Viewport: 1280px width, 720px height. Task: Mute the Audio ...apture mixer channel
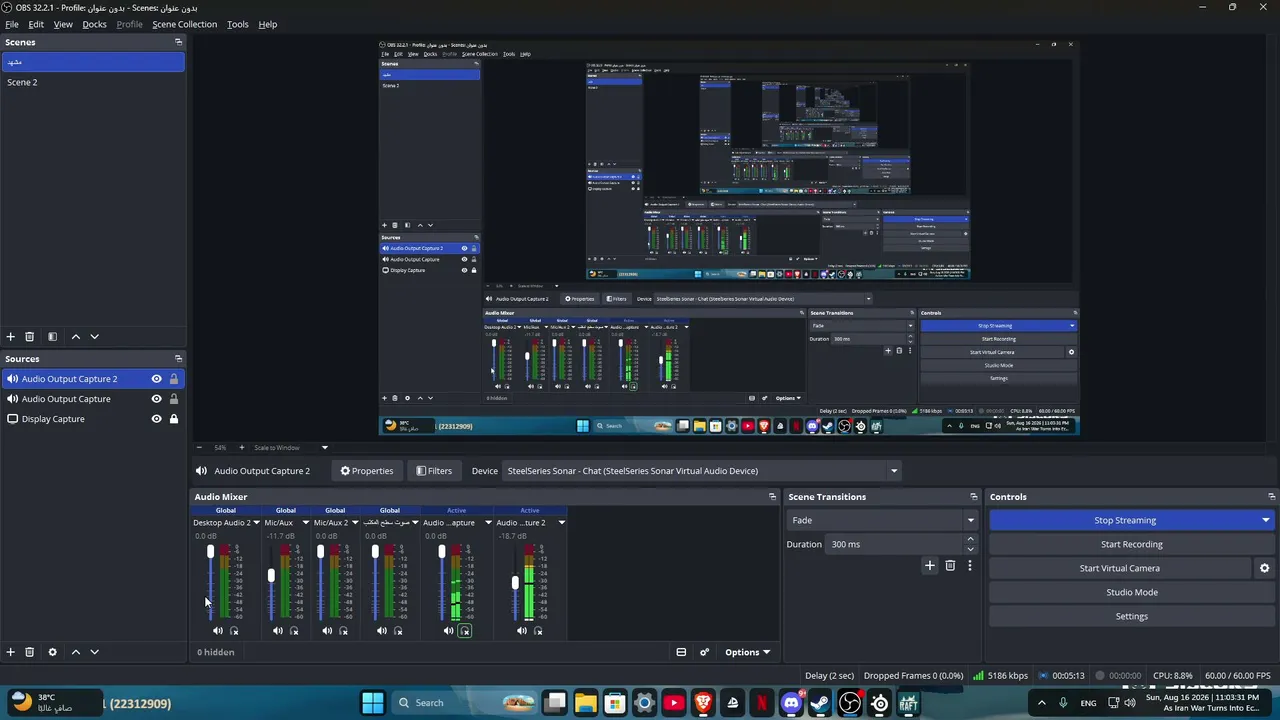[x=449, y=631]
